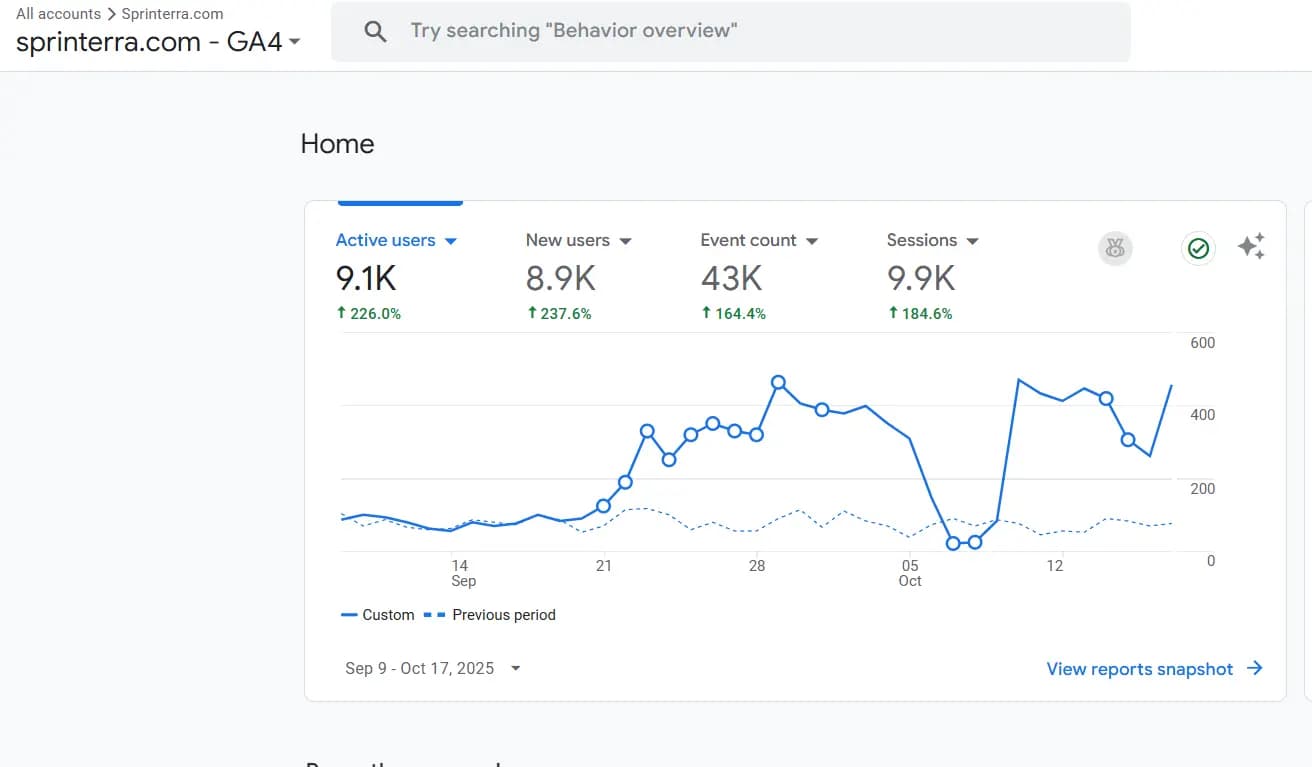Open View reports snapshot link
Image resolution: width=1312 pixels, height=767 pixels.
[x=1139, y=669]
